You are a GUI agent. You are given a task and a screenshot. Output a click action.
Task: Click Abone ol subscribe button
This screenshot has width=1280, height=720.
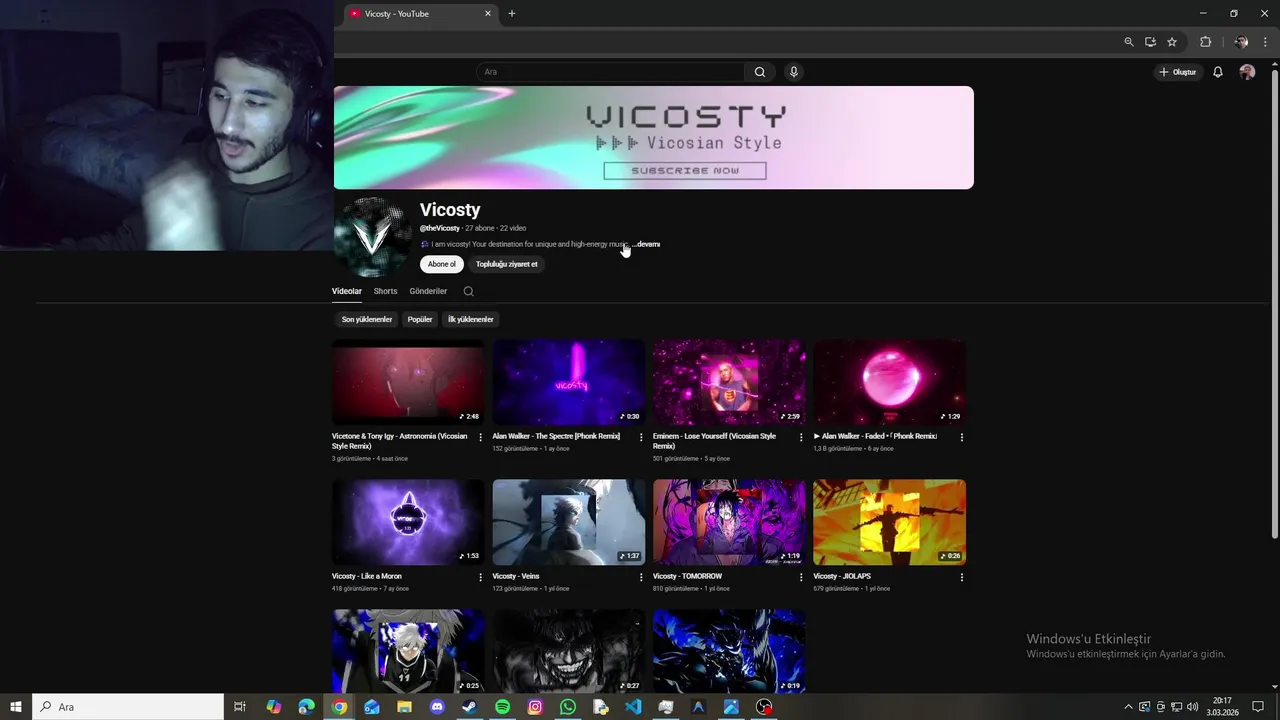(442, 264)
